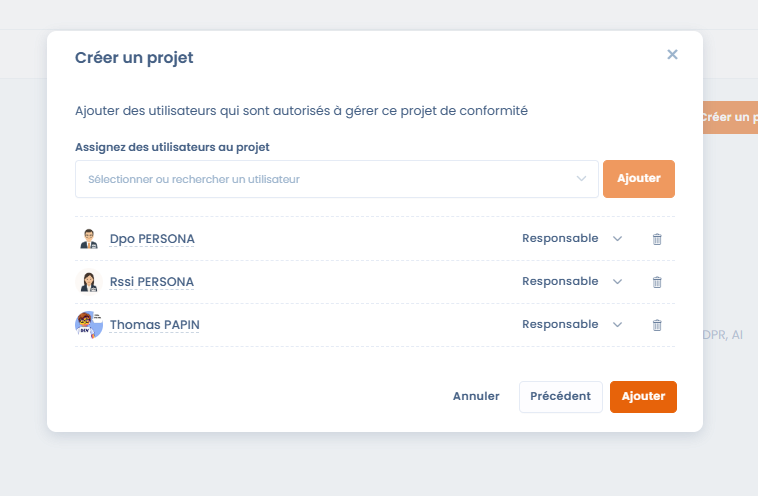Close the Créer un projet dialog
Viewport: 758px width, 496px height.
tap(672, 55)
